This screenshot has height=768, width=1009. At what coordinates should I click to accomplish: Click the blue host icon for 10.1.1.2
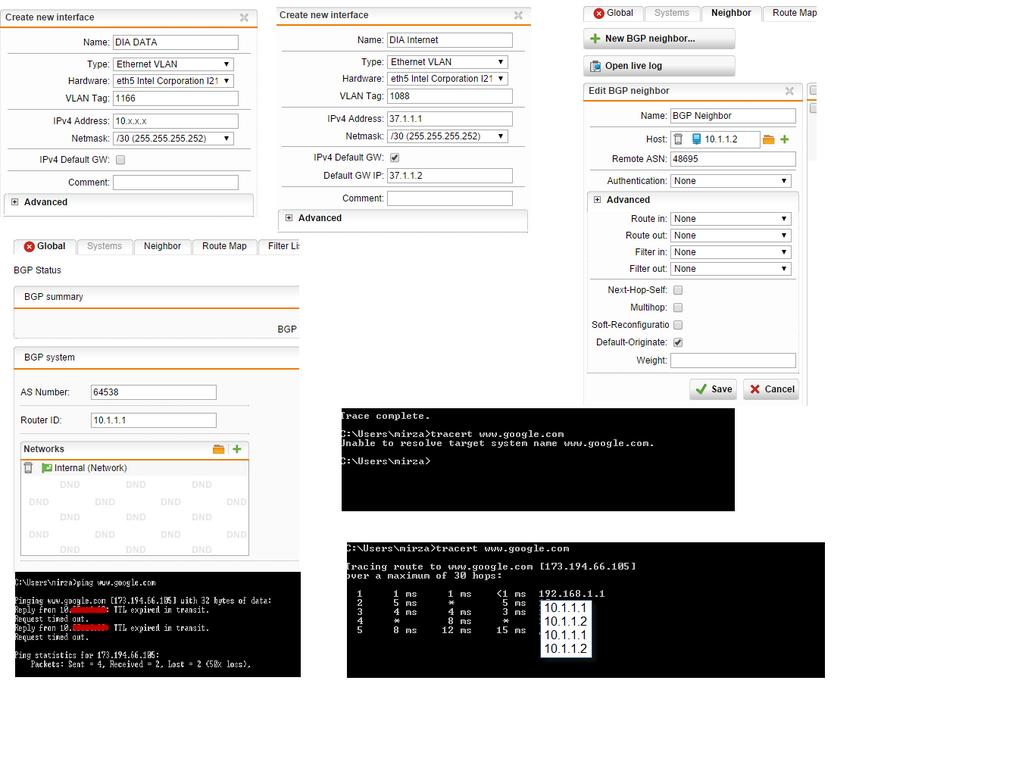(x=696, y=139)
